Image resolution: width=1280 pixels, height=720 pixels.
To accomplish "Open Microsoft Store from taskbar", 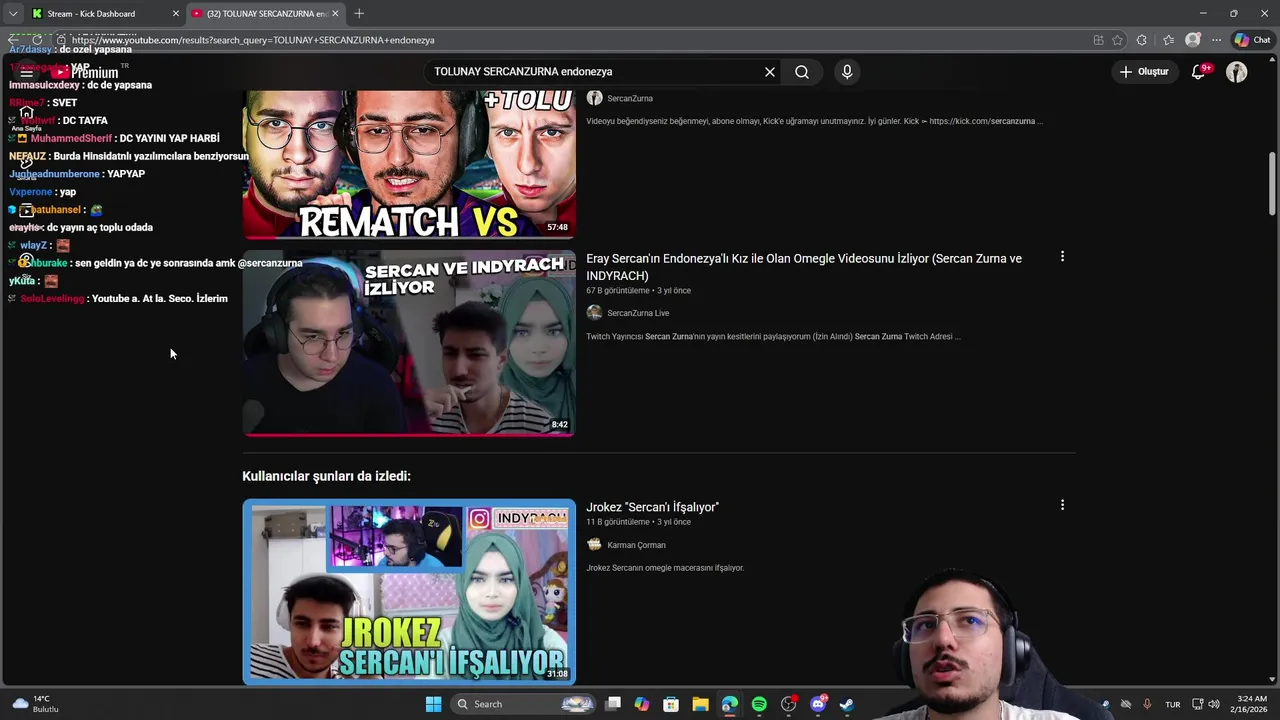I will click(x=671, y=704).
